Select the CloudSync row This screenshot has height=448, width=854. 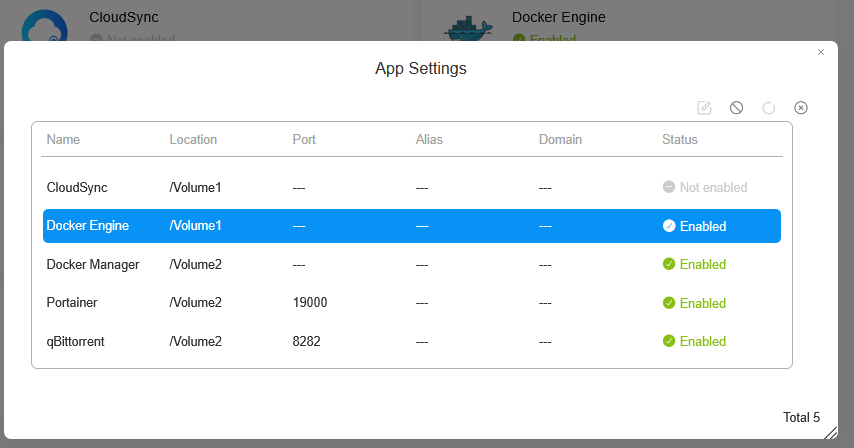(77, 187)
